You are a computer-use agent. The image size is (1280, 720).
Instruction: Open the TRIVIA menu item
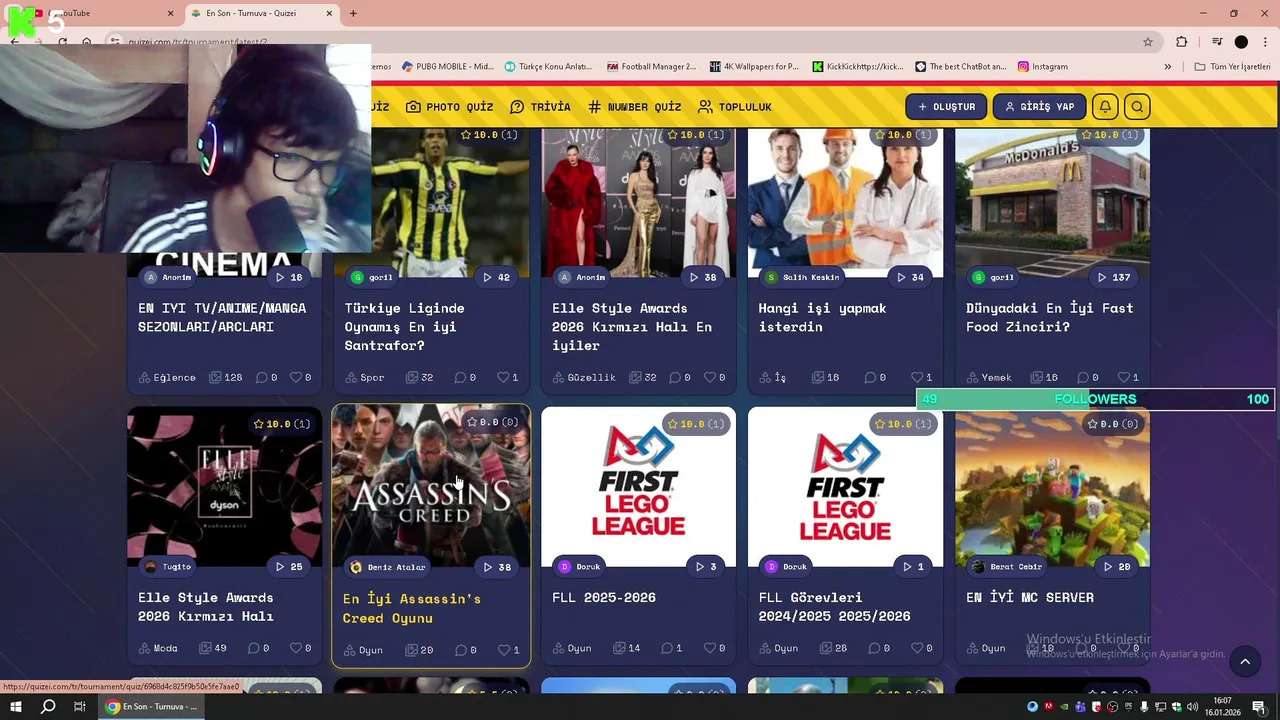pyautogui.click(x=540, y=107)
